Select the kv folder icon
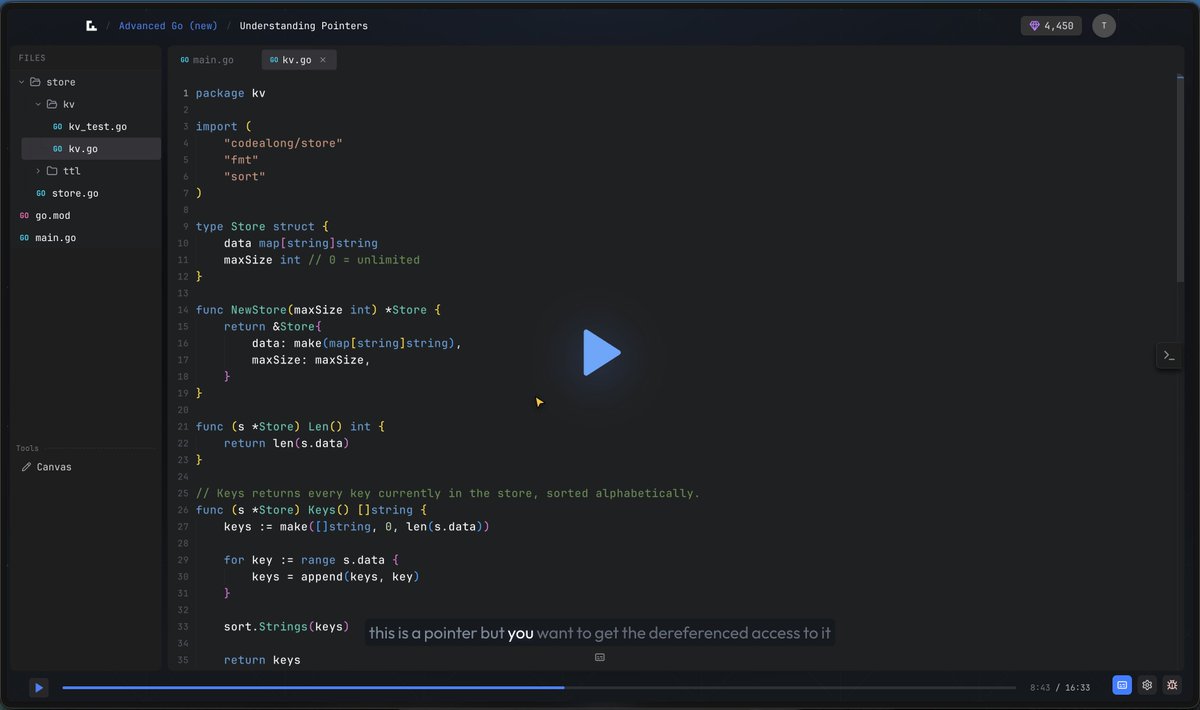 coord(52,104)
